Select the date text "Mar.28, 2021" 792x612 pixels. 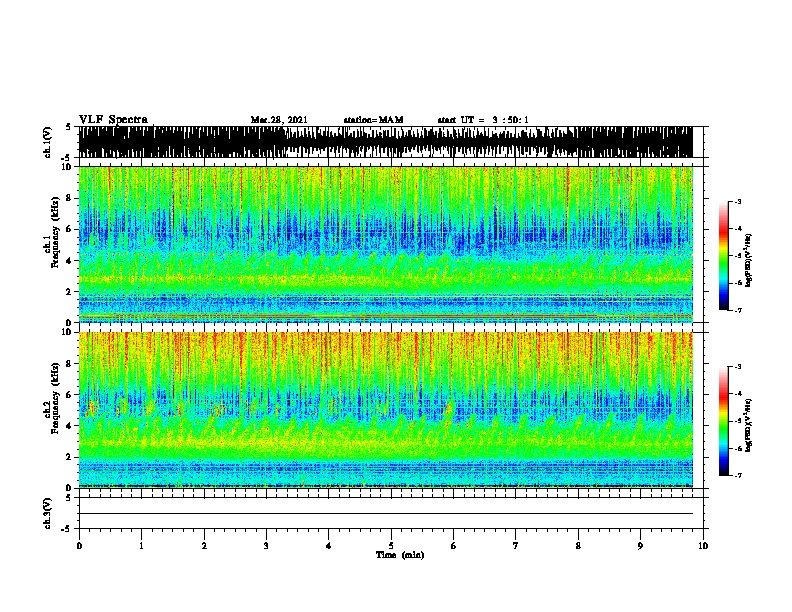(x=279, y=120)
